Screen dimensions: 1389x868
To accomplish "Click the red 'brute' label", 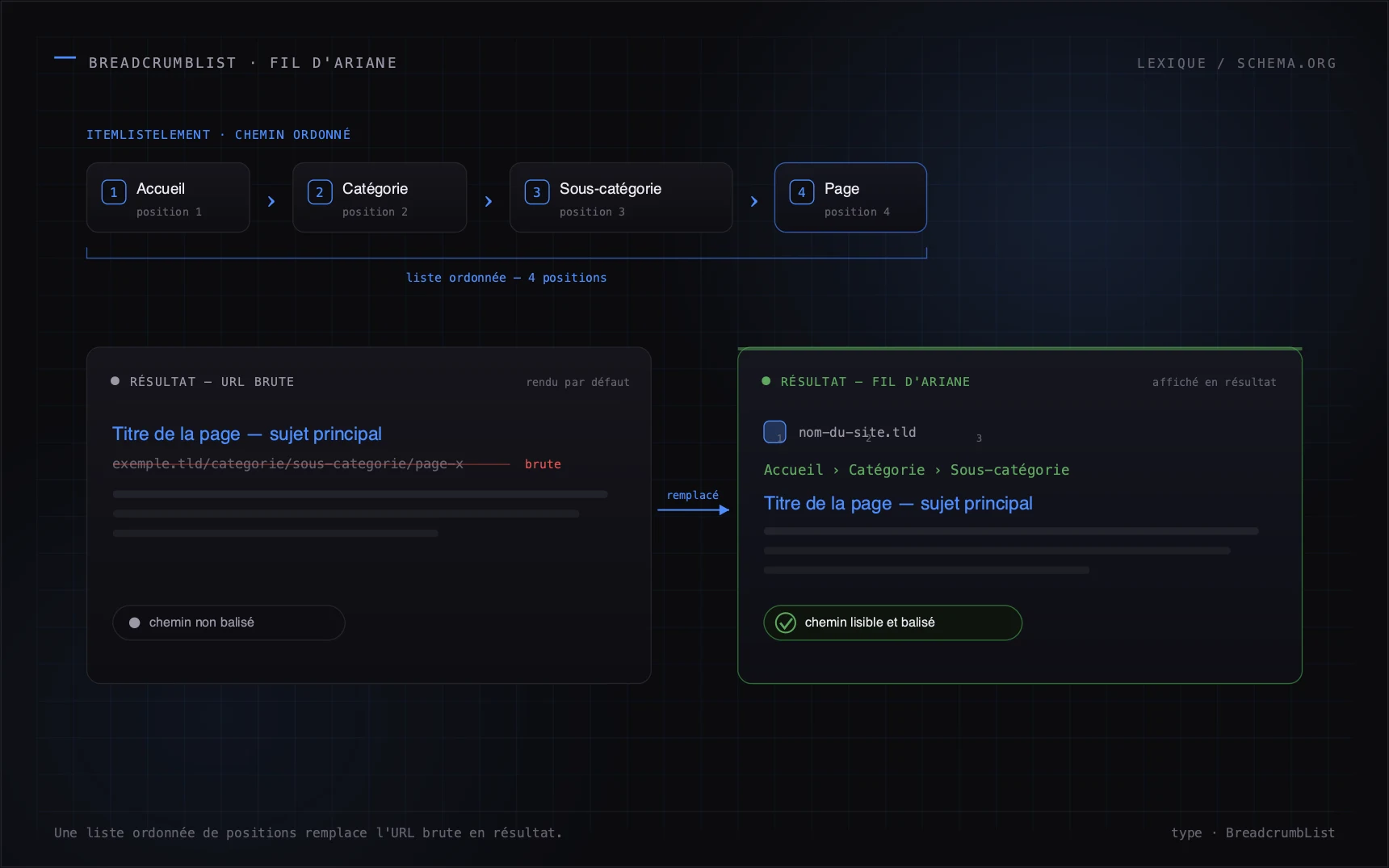I will 543,464.
